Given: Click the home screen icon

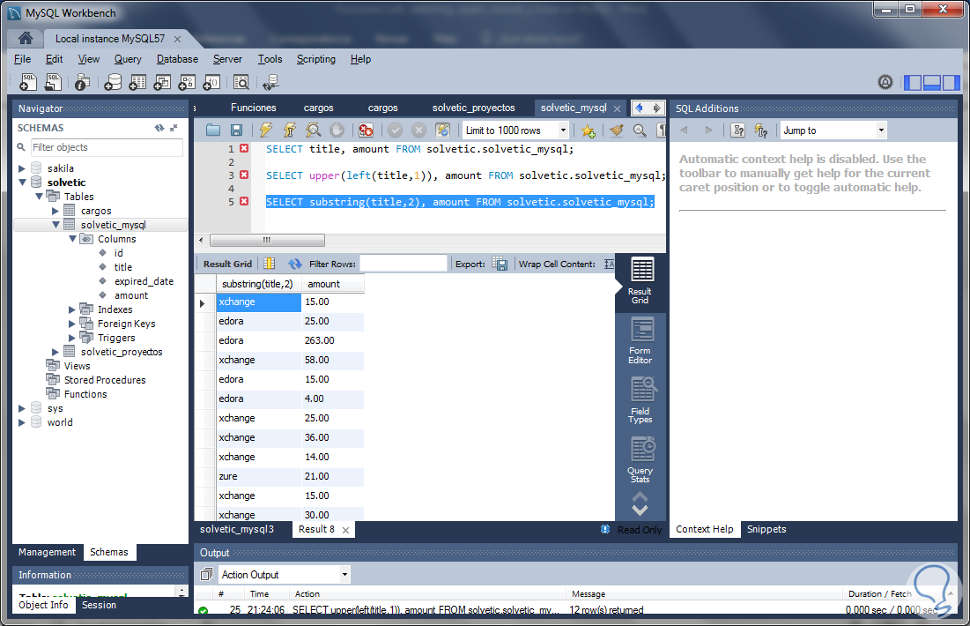Looking at the screenshot, I should click(25, 38).
